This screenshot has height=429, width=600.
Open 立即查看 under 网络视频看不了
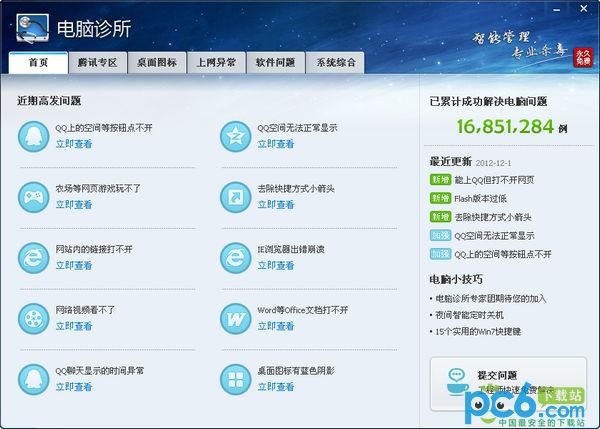74,326
